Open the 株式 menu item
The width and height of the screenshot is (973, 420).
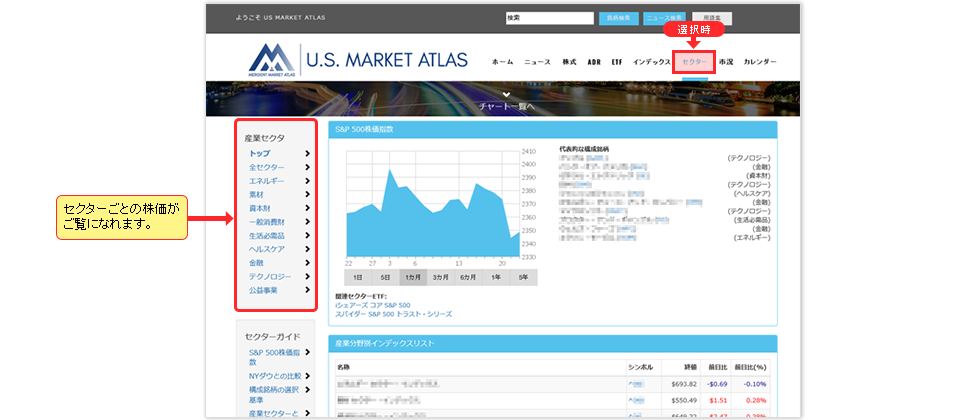569,62
